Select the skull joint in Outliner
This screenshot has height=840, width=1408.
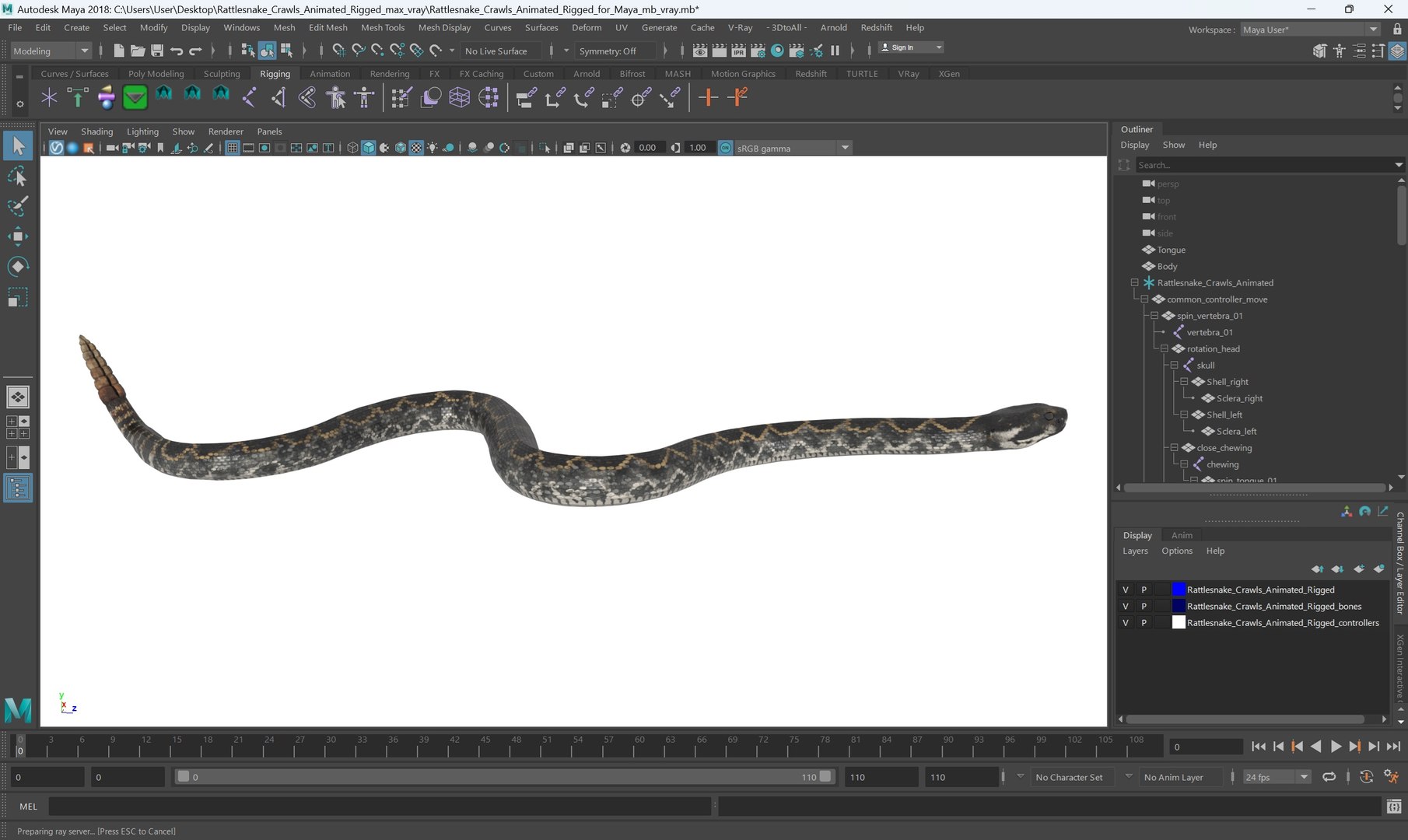pyautogui.click(x=1205, y=365)
